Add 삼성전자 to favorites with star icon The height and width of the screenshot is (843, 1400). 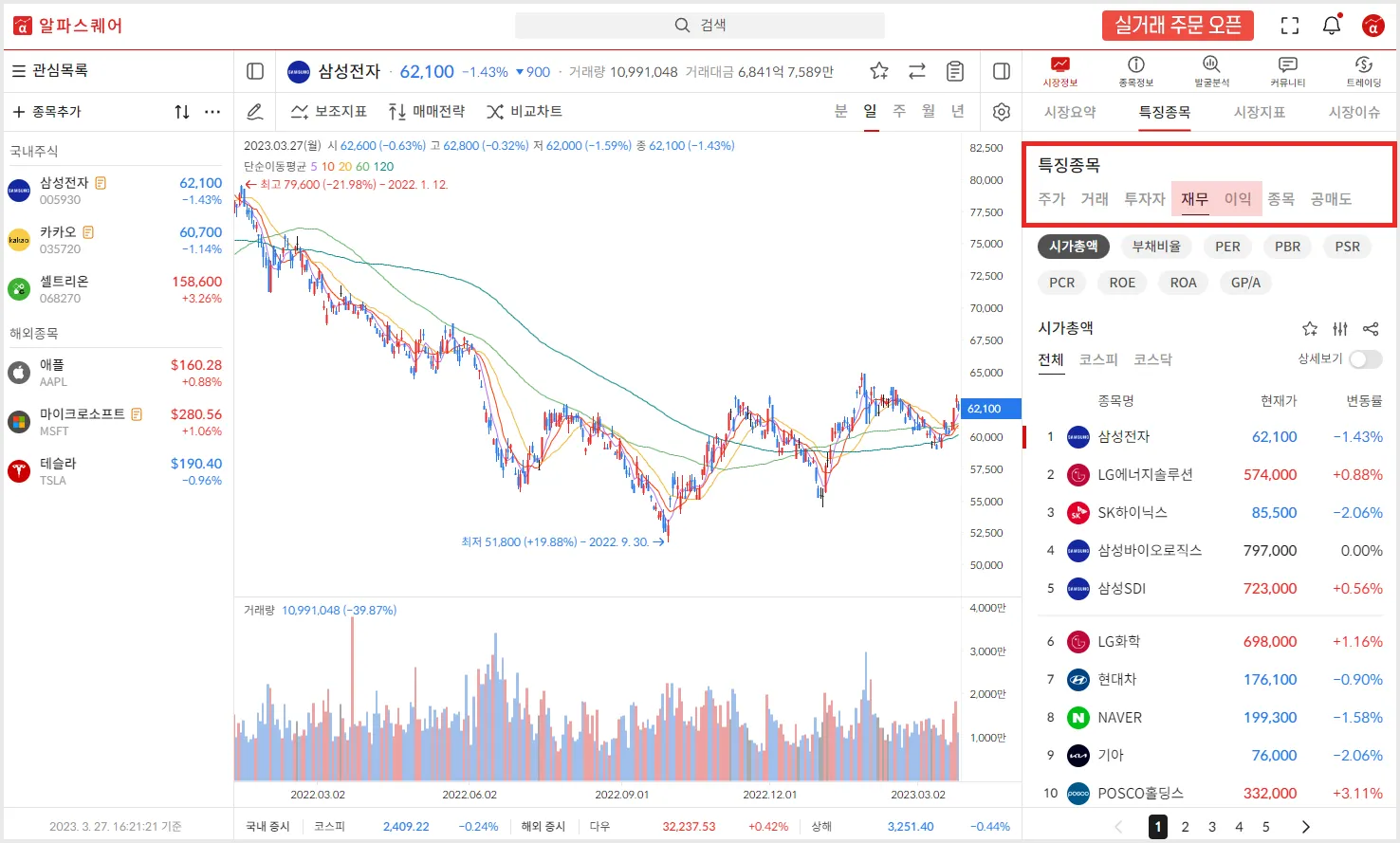tap(879, 71)
